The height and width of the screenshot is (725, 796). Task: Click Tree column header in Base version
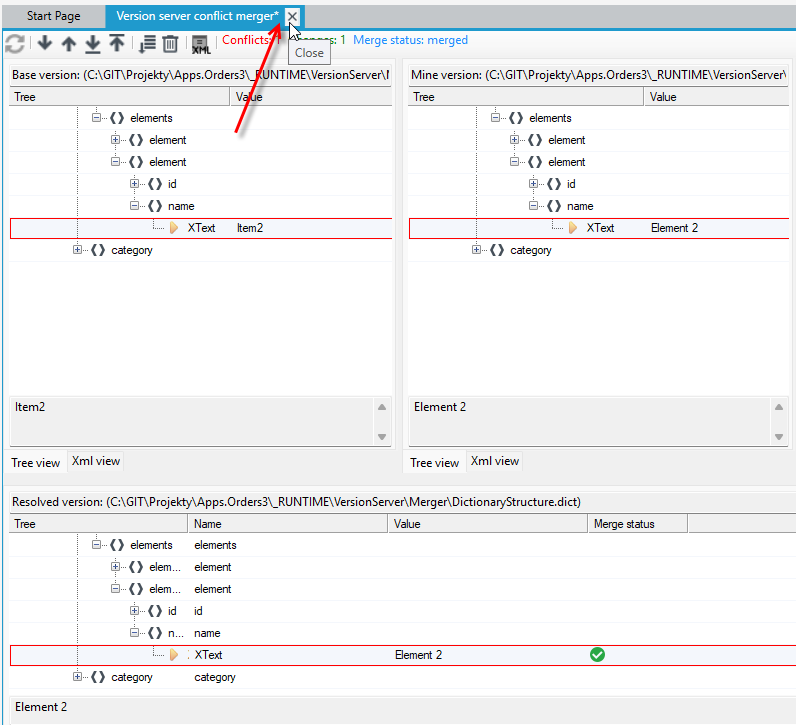coord(119,96)
